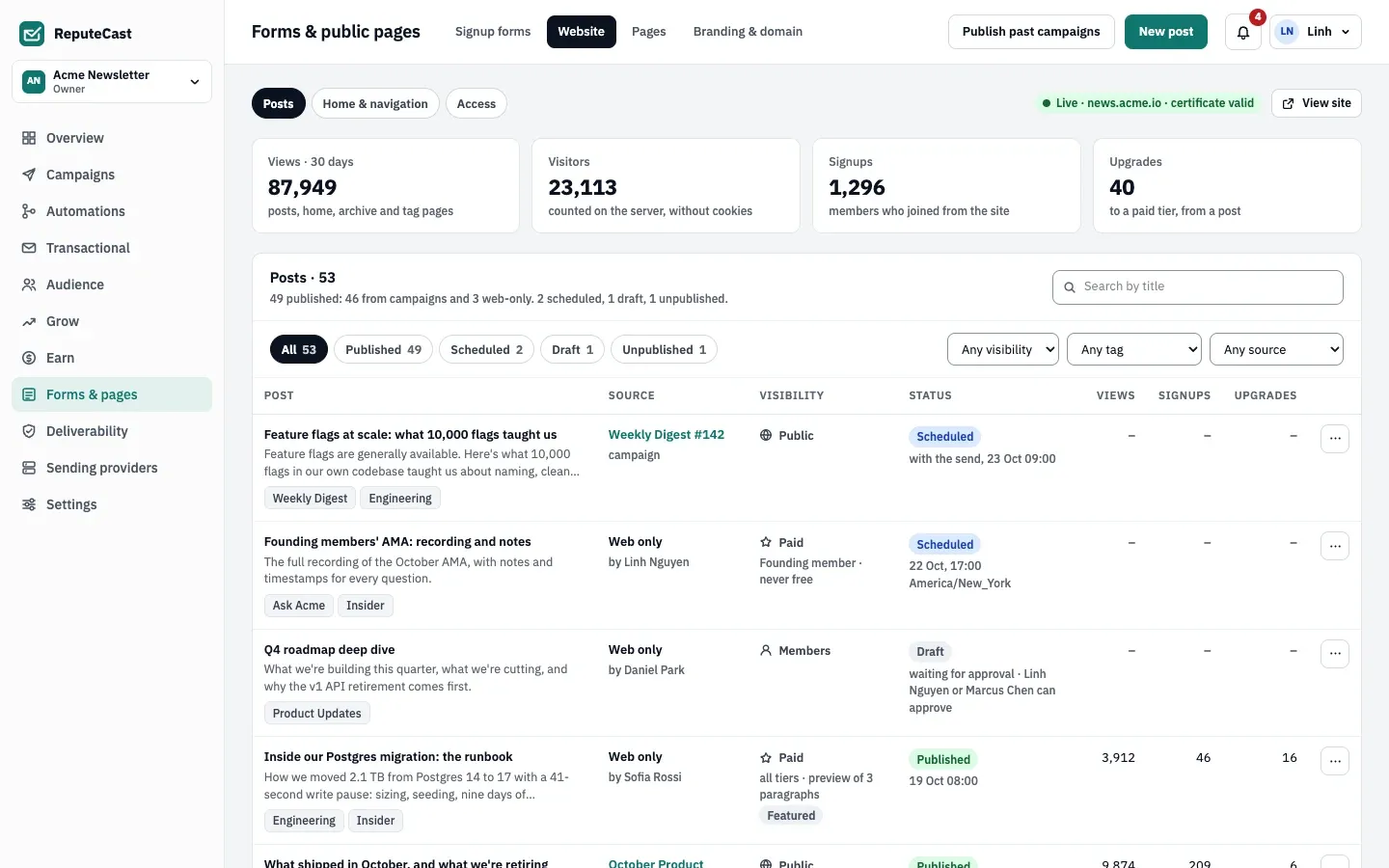Select the All 53 filter chip
This screenshot has height=868, width=1389.
299,350
